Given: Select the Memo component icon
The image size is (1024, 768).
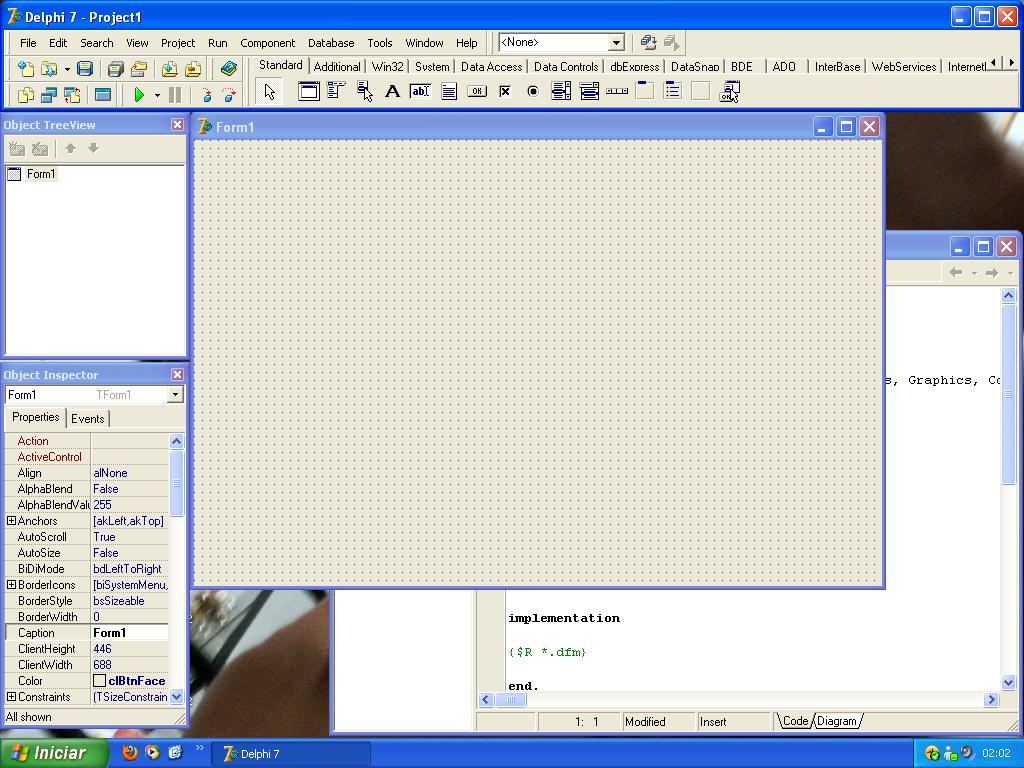Looking at the screenshot, I should click(449, 91).
